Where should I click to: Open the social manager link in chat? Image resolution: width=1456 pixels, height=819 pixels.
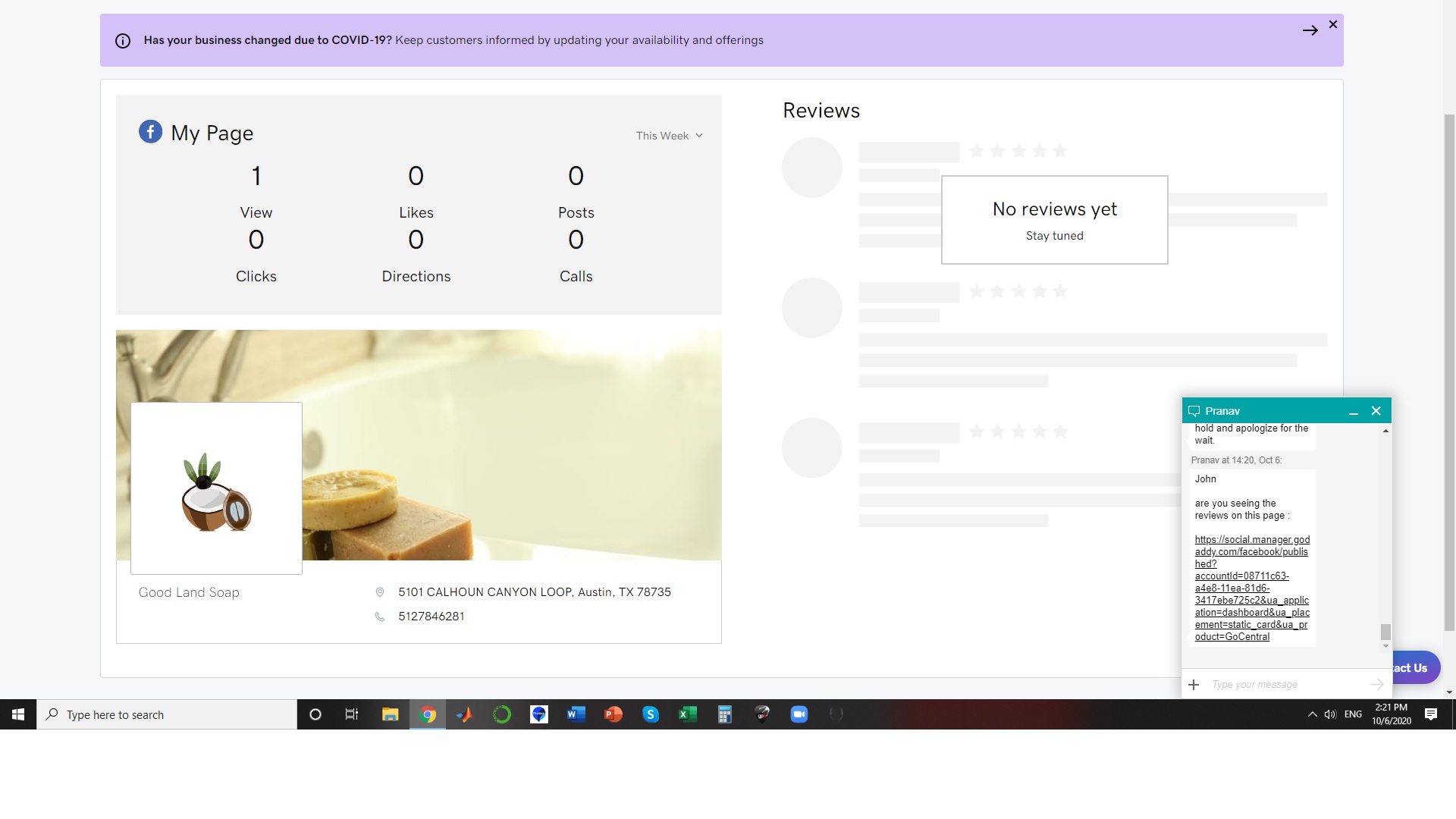tap(1252, 588)
